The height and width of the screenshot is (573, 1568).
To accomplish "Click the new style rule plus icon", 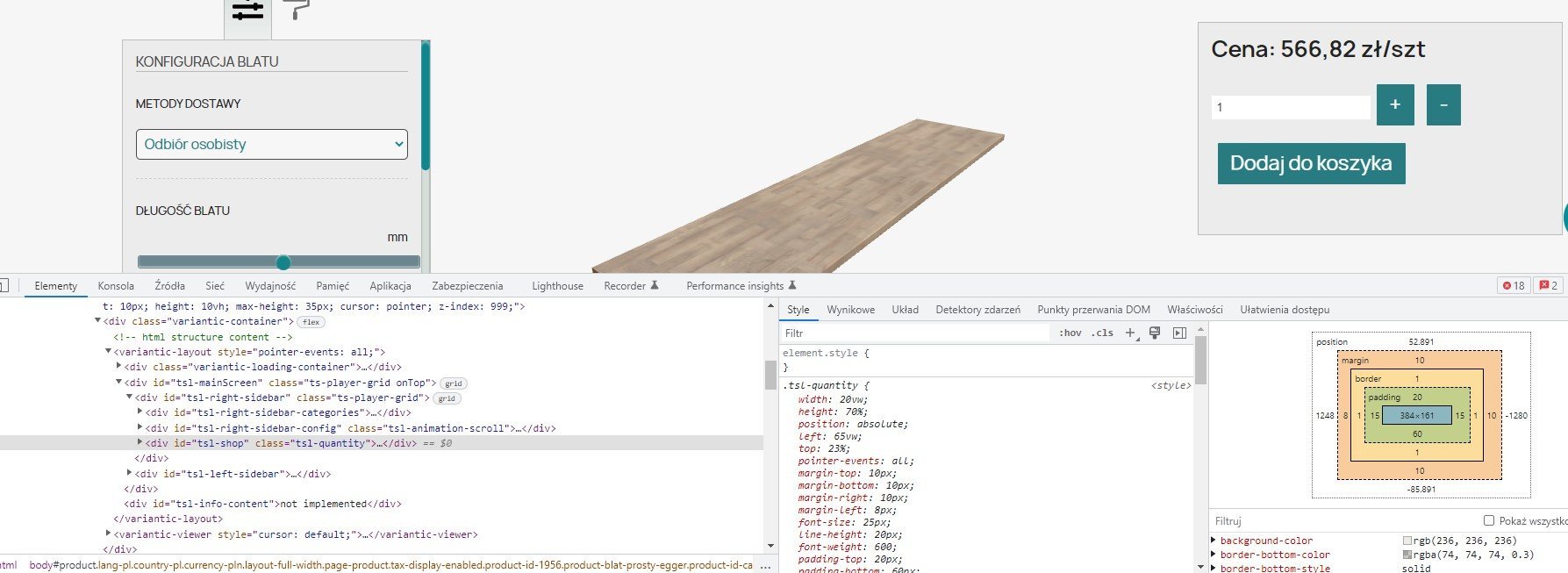I will click(1130, 333).
